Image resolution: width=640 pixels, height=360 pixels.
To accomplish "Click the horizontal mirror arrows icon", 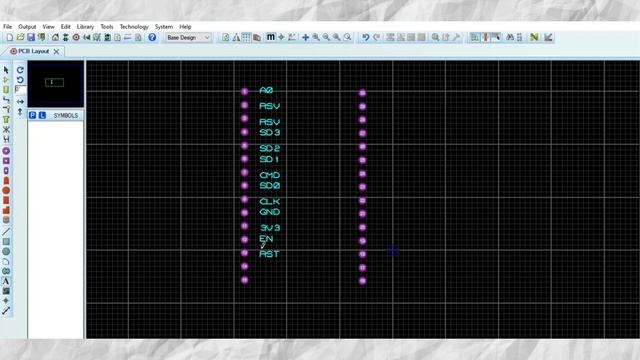I will pos(20,101).
